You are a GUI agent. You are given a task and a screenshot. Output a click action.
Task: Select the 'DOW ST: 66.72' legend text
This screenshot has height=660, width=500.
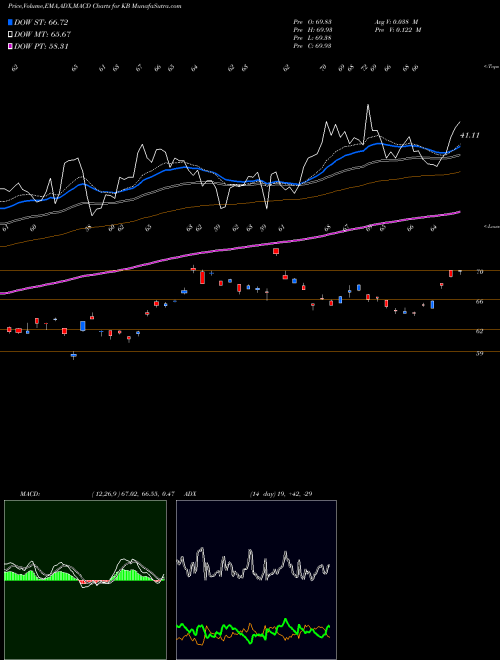41,22
